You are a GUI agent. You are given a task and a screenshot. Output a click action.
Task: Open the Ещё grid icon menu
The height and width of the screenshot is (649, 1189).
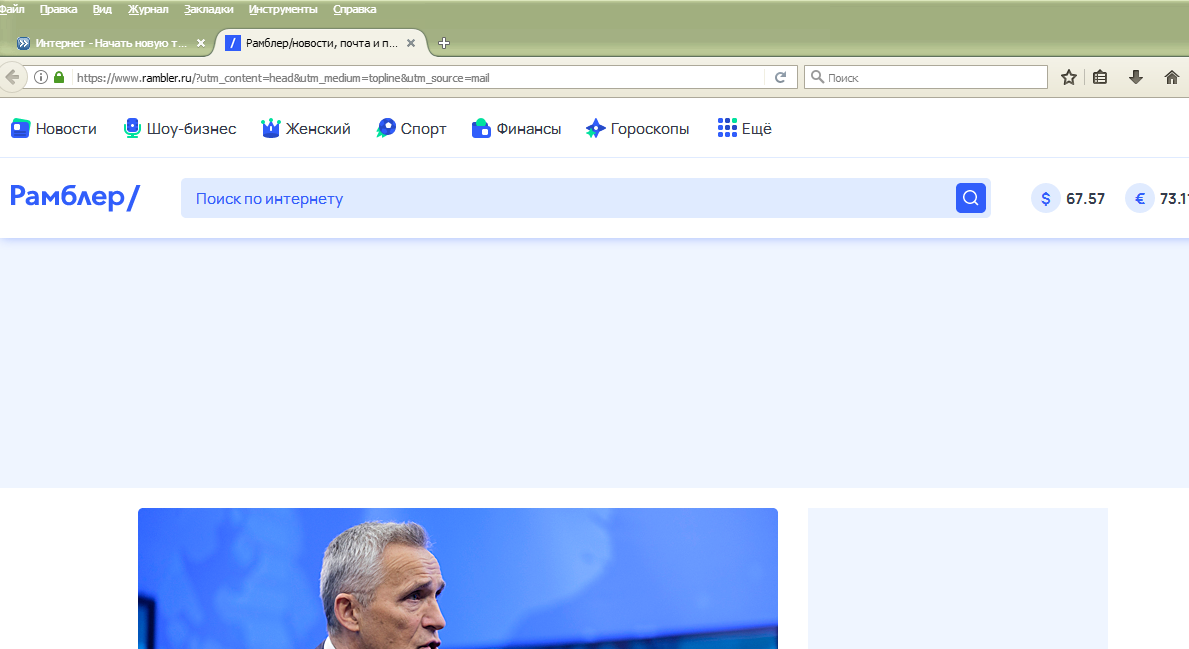[x=727, y=127]
